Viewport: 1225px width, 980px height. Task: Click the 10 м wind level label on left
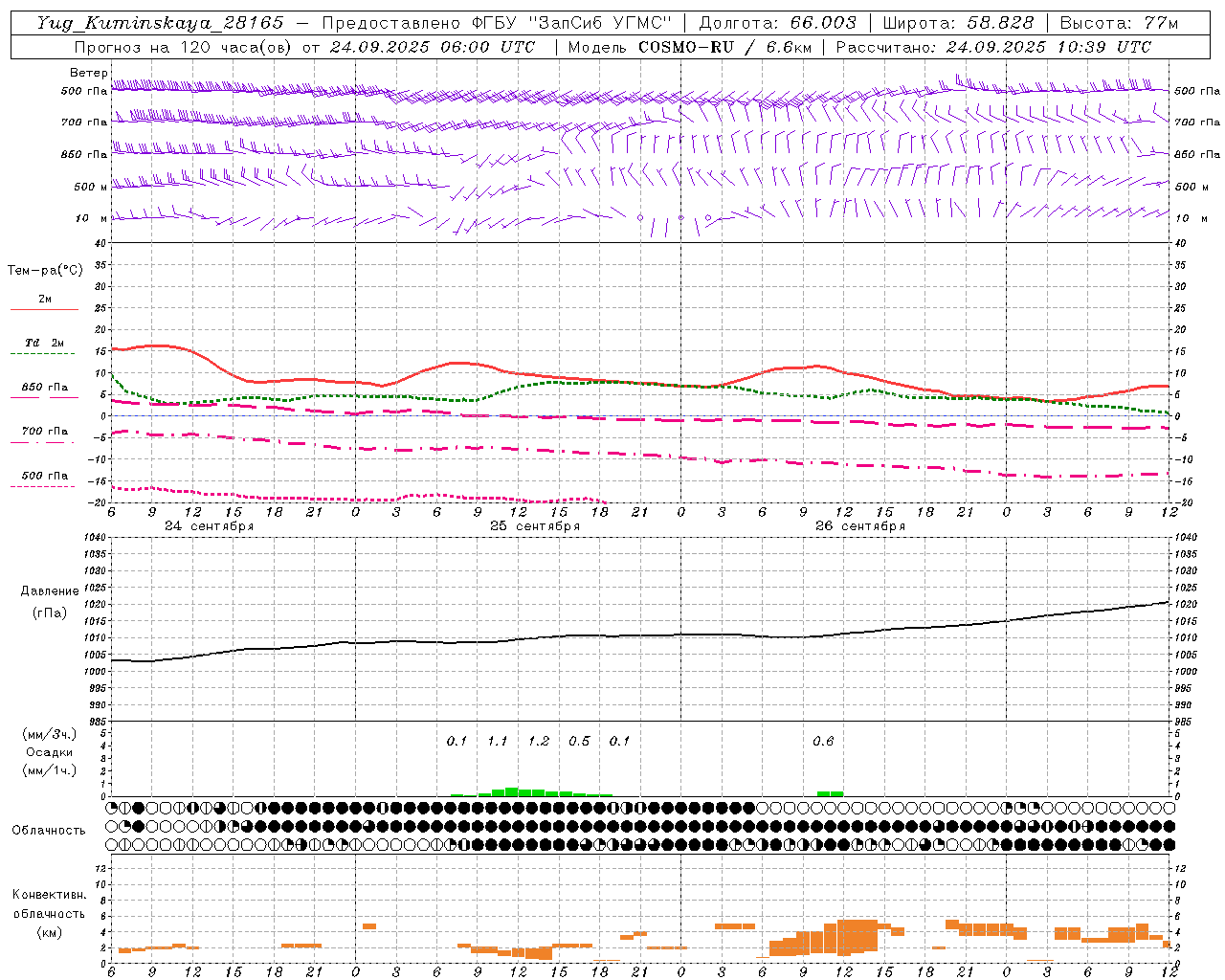point(92,219)
